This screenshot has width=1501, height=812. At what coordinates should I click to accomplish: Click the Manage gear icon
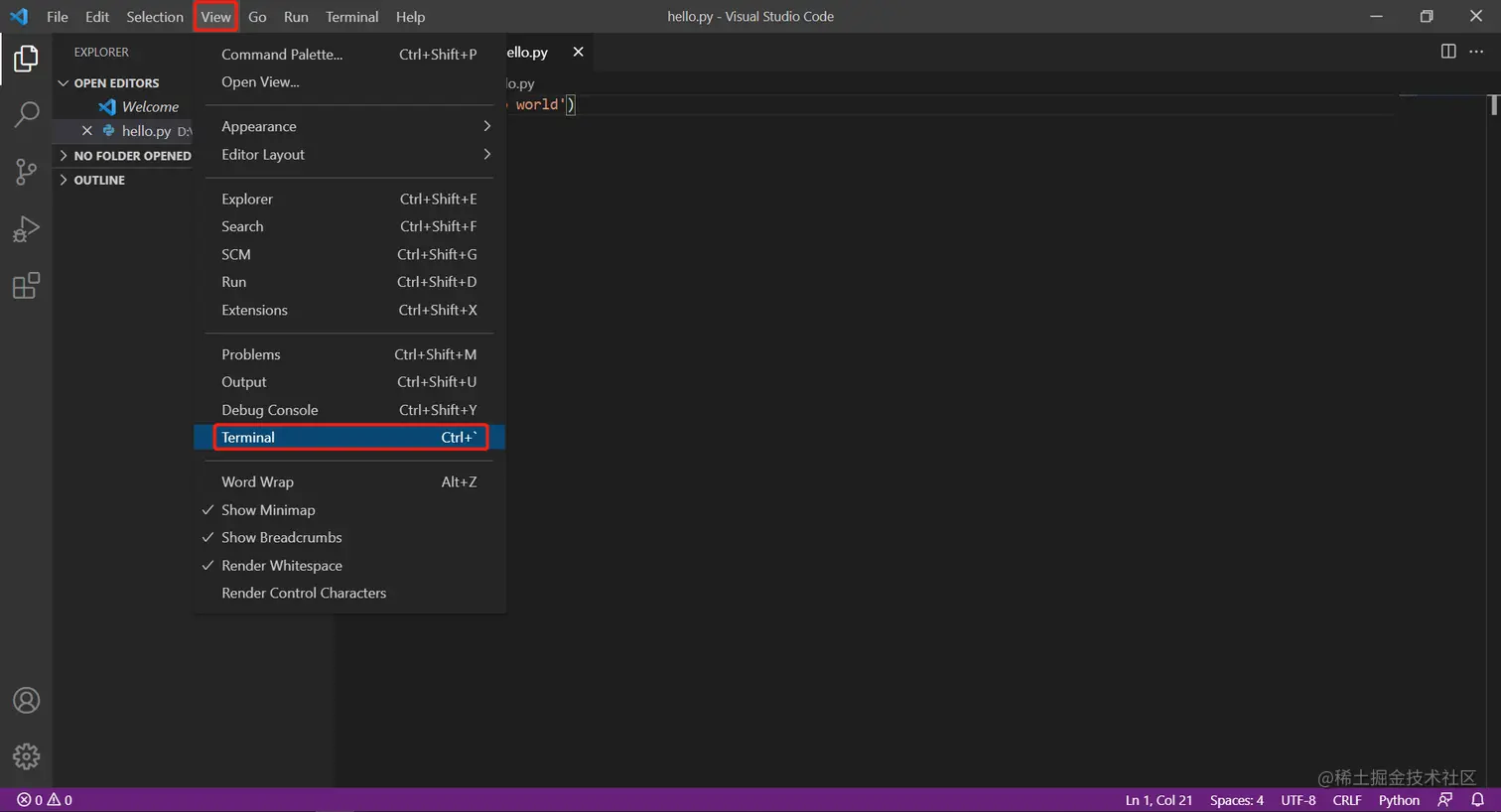point(26,755)
